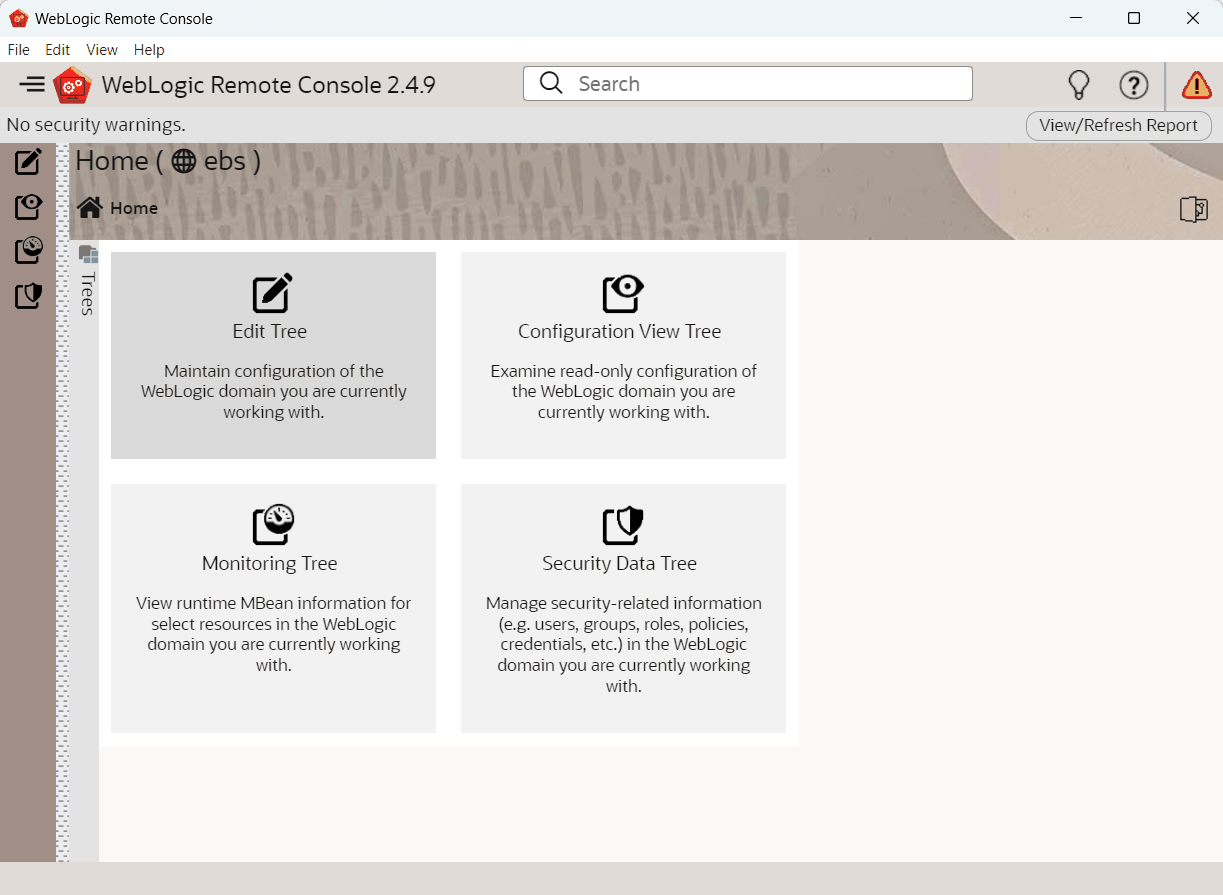Click the search magnifier icon
Viewport: 1223px width, 895px height.
point(551,83)
